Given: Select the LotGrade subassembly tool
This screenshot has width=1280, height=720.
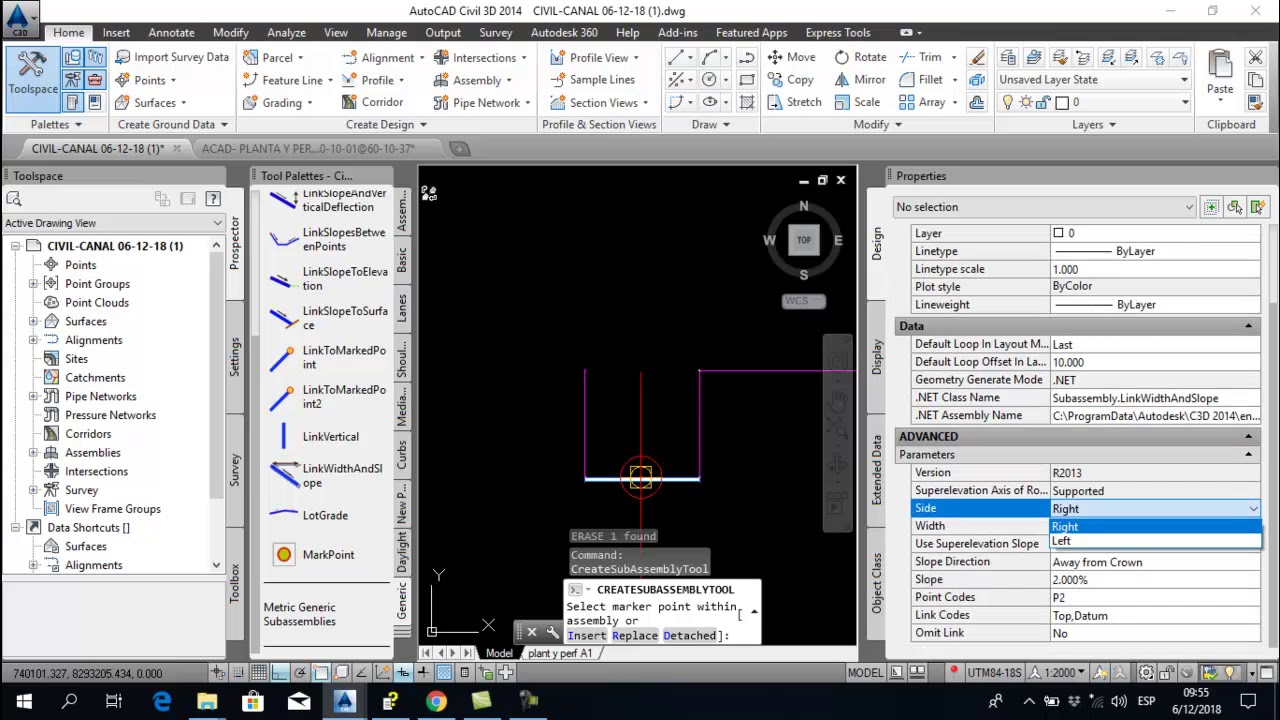Looking at the screenshot, I should [310, 516].
